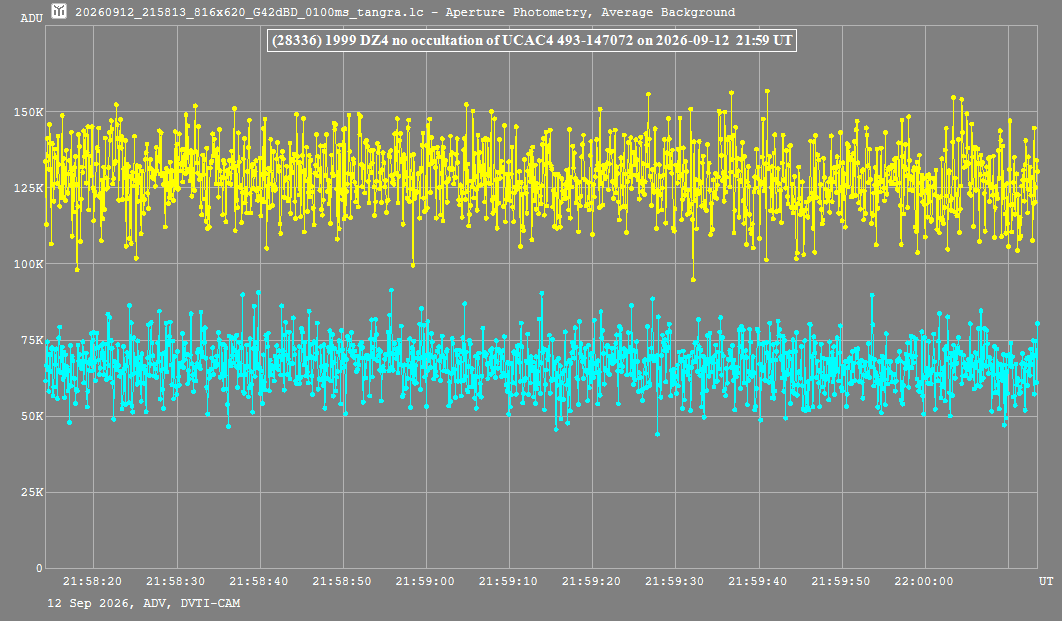
Task: Click the '21:58:50' time axis label
Action: tap(342, 581)
